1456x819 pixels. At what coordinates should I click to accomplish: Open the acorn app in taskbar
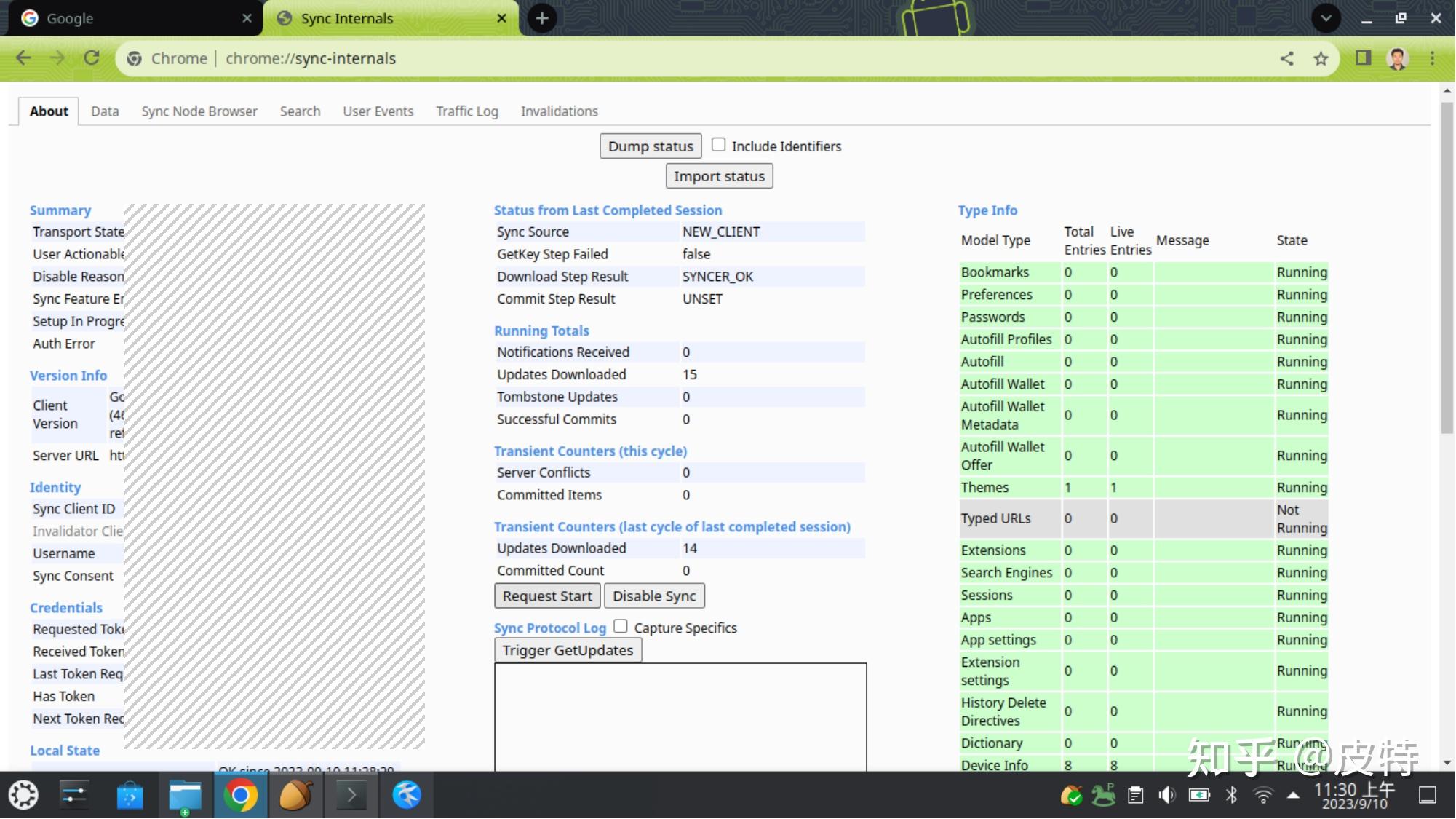coord(296,794)
